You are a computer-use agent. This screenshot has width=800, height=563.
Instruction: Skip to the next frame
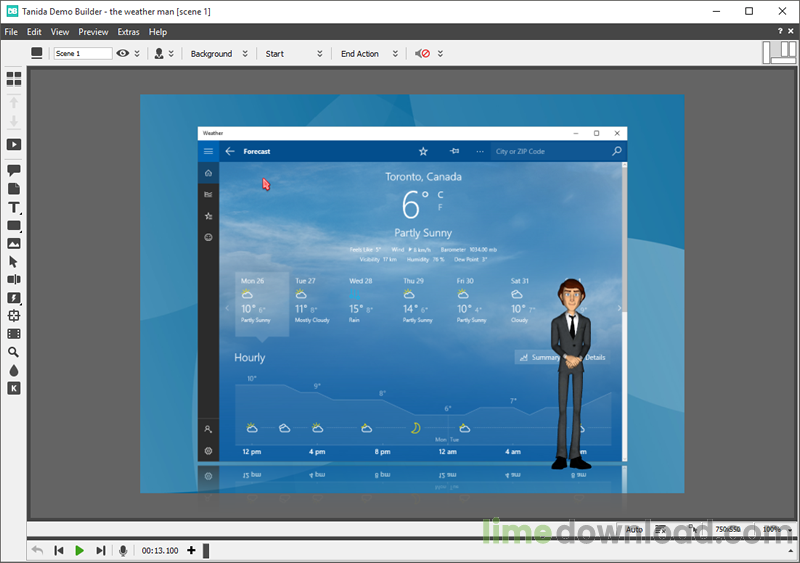coord(101,550)
